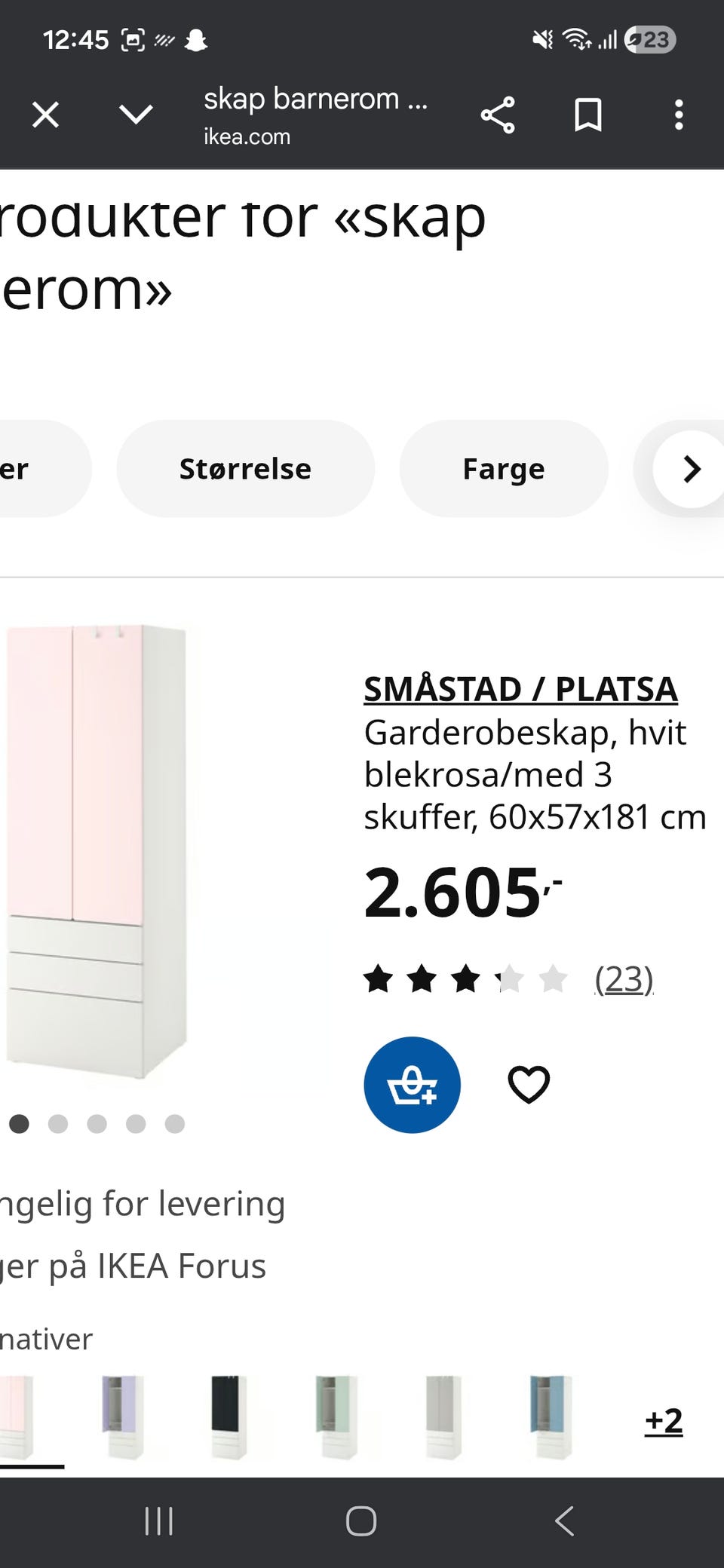Select the lilac wardrobe color variant
Screen dimensions: 724x1568
pyautogui.click(x=123, y=1417)
